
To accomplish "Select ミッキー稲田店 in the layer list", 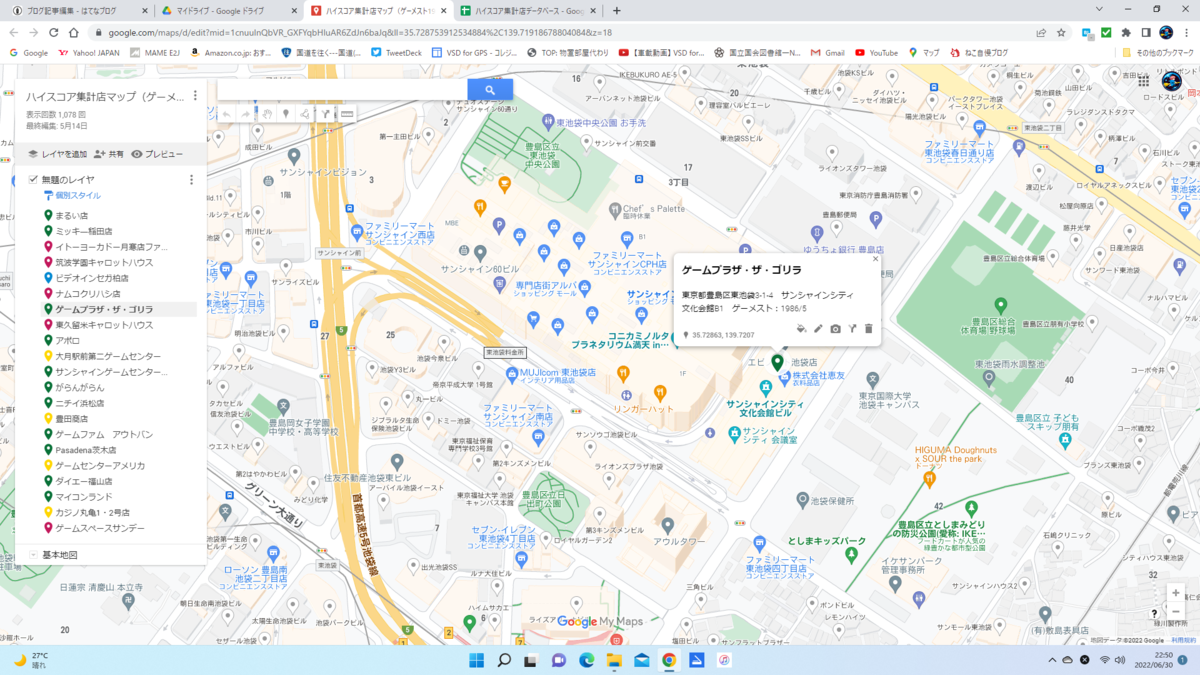I will (x=84, y=231).
